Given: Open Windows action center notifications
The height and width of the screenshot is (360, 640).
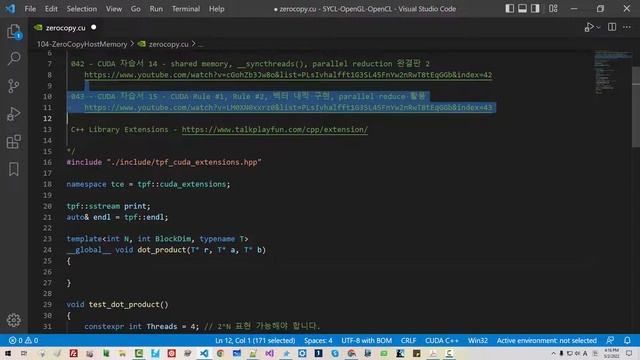Looking at the screenshot, I should (x=629, y=353).
